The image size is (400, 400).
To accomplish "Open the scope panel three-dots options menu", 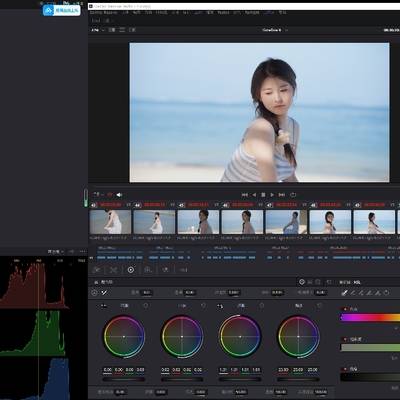I will [83, 252].
